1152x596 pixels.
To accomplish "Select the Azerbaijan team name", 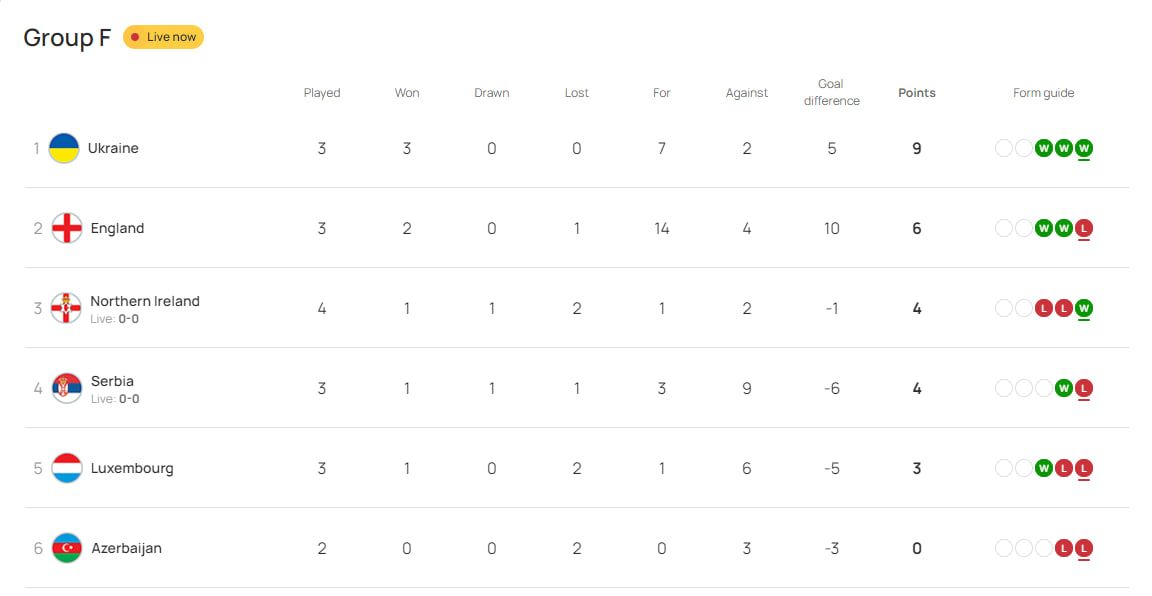I will click(x=126, y=548).
